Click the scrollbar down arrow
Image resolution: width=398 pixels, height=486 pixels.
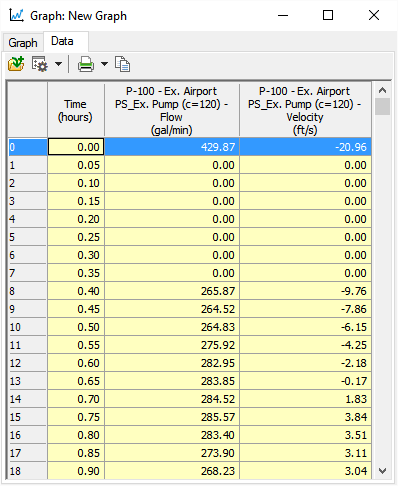[x=382, y=471]
